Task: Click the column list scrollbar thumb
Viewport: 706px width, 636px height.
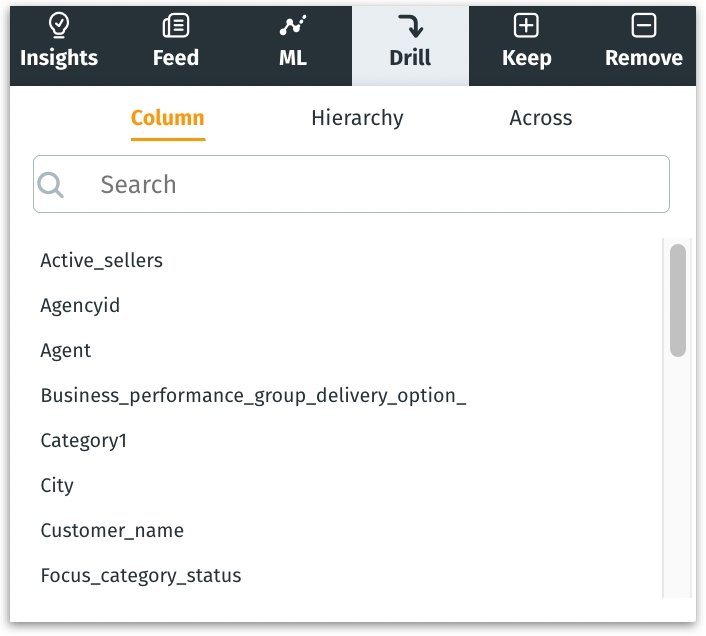Action: click(x=678, y=300)
